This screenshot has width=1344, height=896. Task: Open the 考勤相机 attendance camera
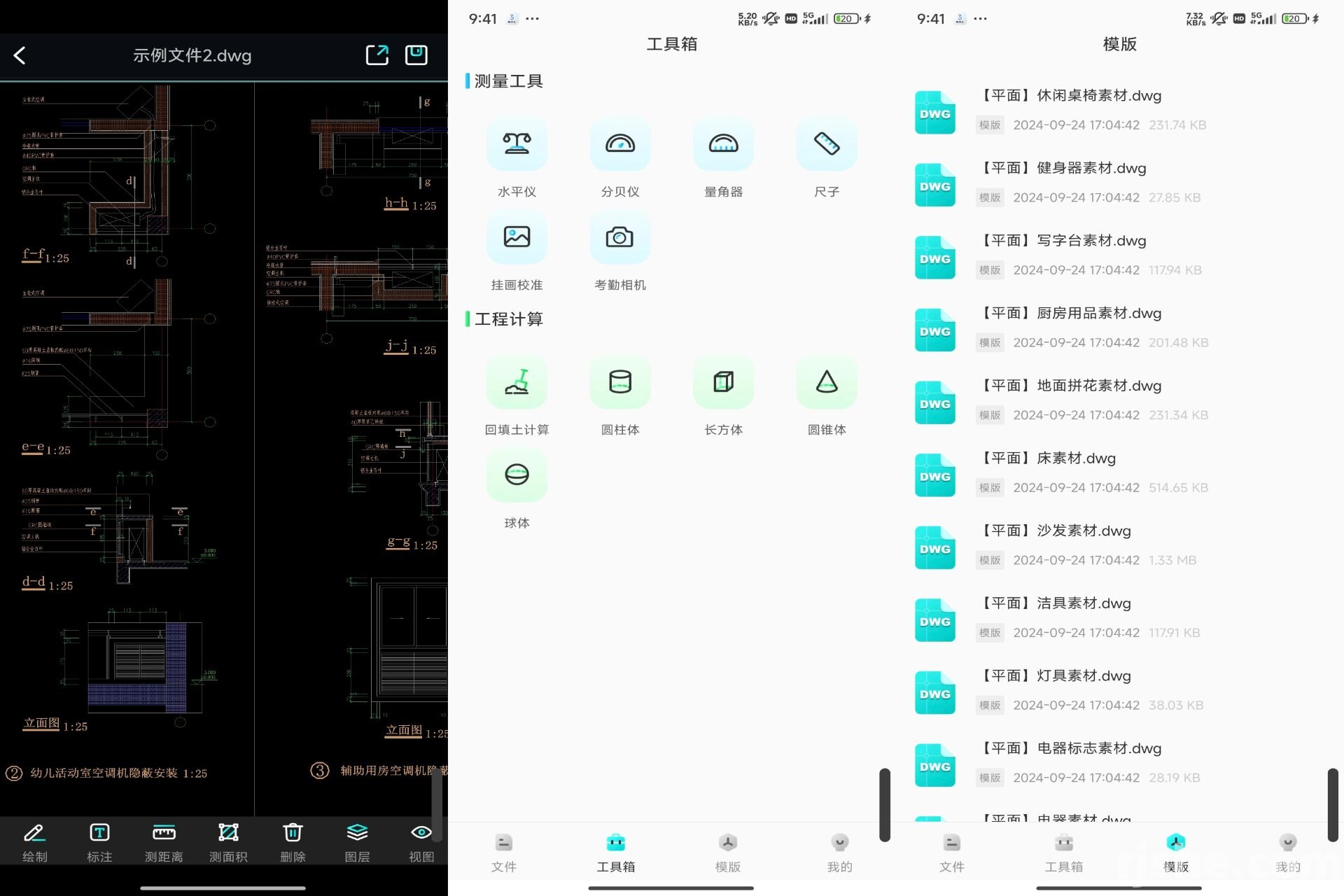(x=620, y=251)
